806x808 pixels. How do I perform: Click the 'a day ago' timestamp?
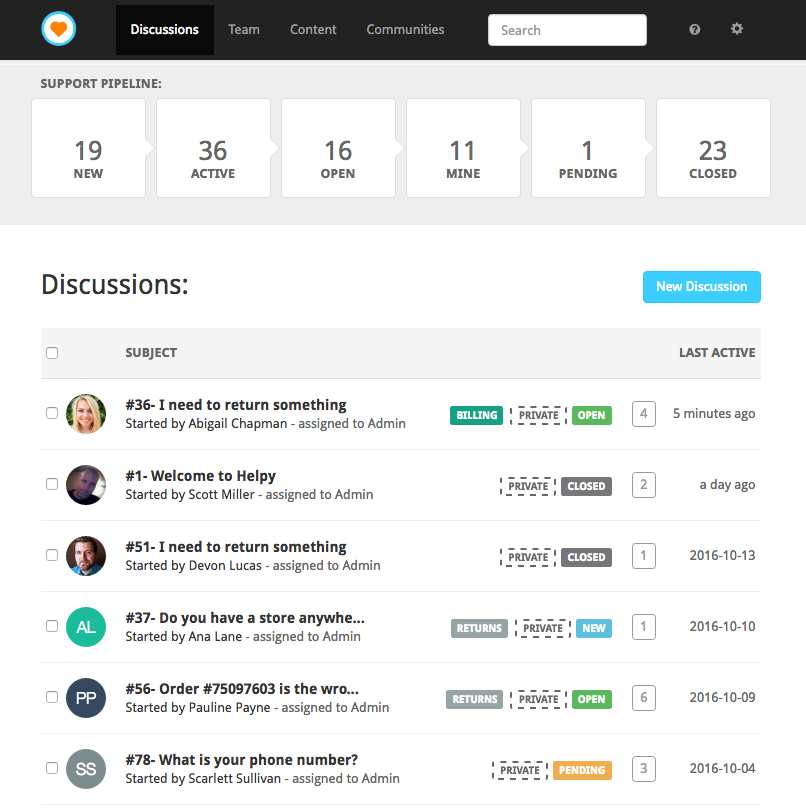click(727, 485)
